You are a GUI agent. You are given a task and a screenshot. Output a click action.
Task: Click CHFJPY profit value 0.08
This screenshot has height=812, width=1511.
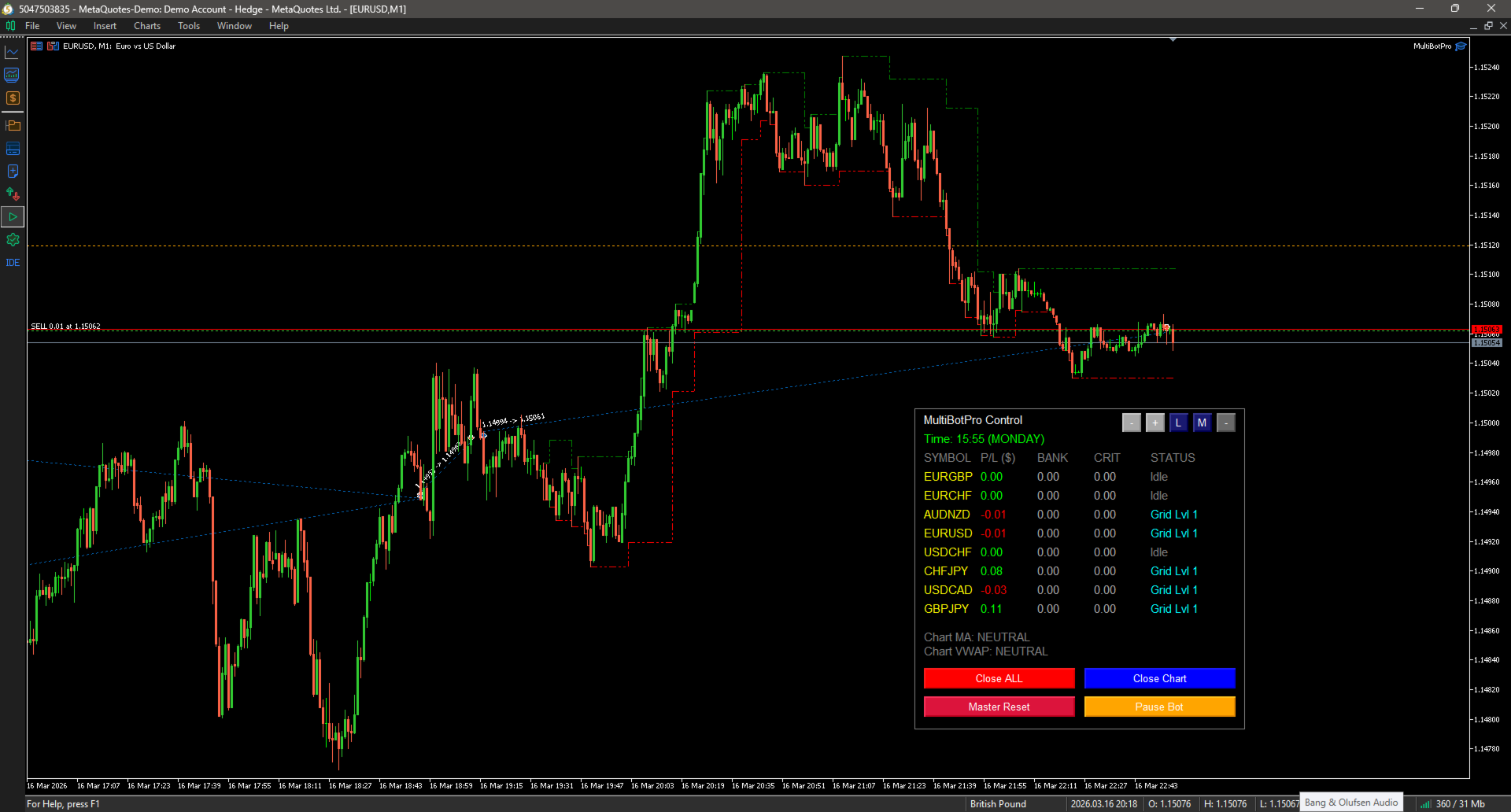[992, 571]
